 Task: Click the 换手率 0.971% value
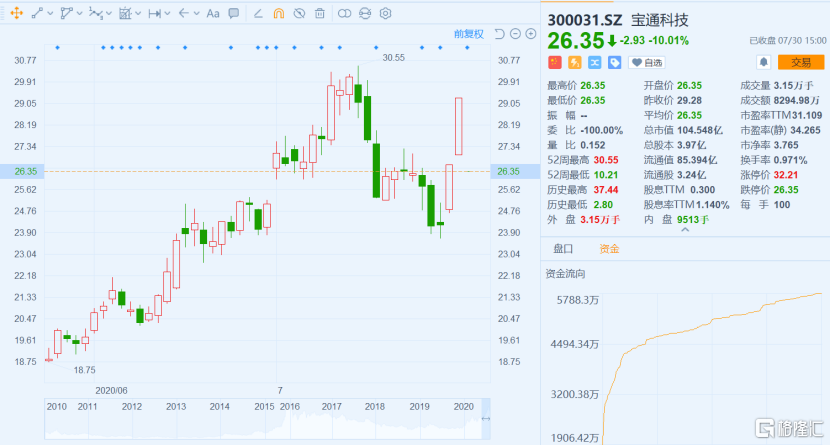click(x=790, y=160)
